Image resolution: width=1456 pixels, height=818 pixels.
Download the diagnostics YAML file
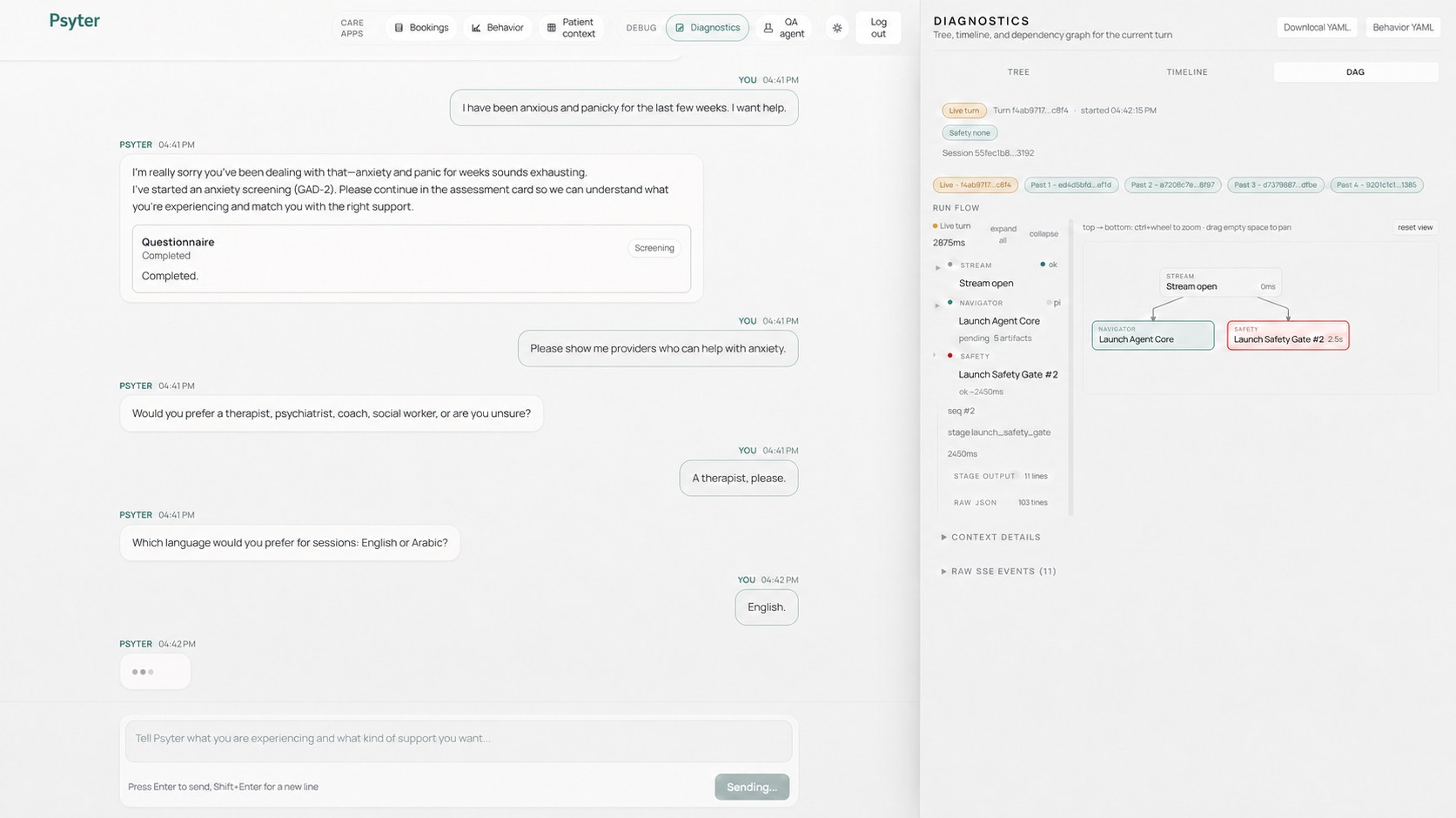click(1318, 27)
